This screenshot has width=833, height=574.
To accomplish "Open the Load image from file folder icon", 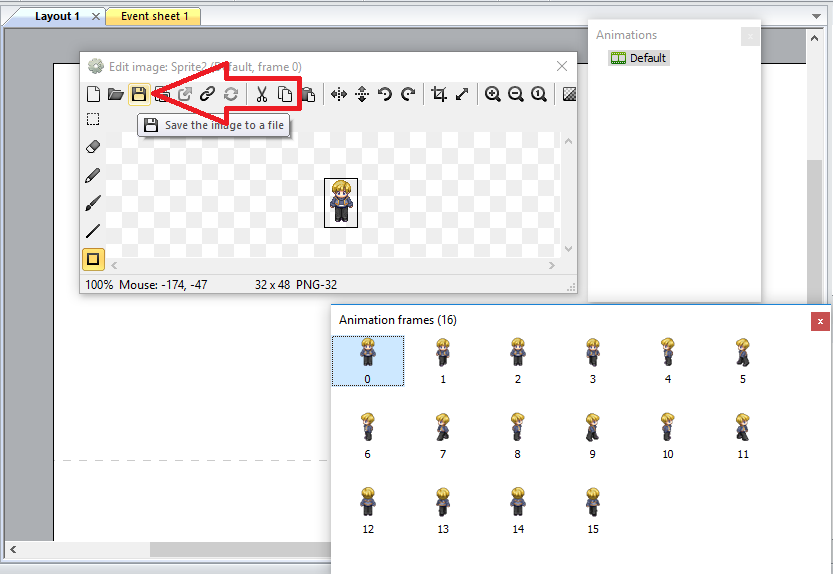I will (116, 95).
